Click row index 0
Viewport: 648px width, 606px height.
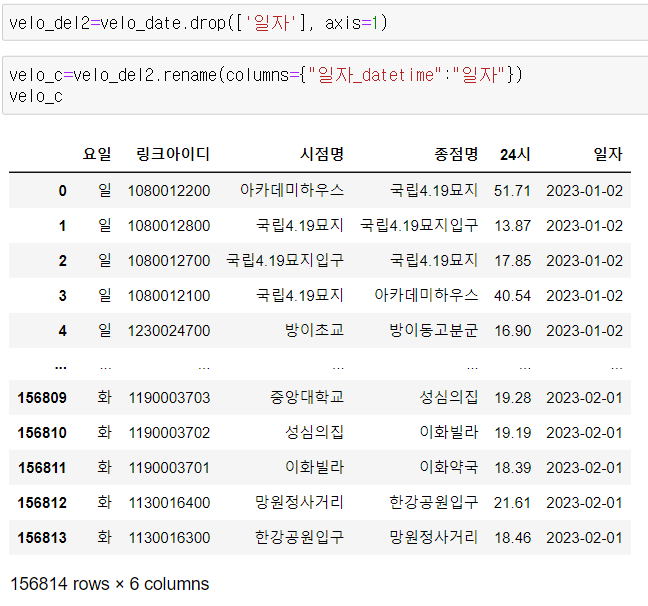(x=62, y=191)
